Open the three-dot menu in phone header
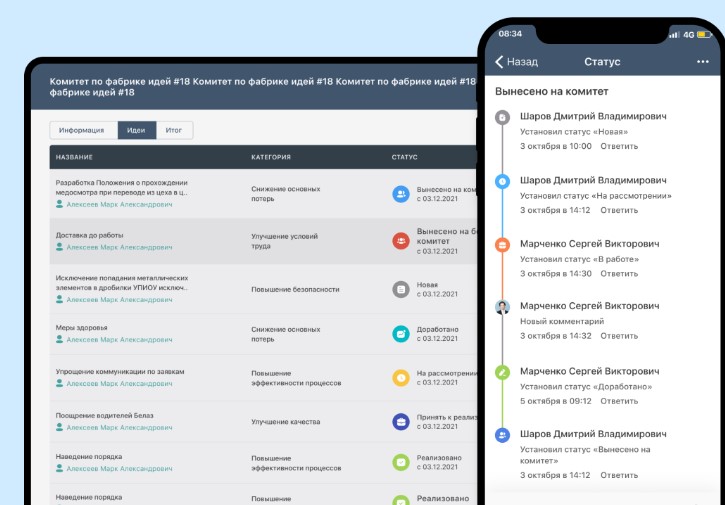Image resolution: width=725 pixels, height=505 pixels. tap(702, 62)
